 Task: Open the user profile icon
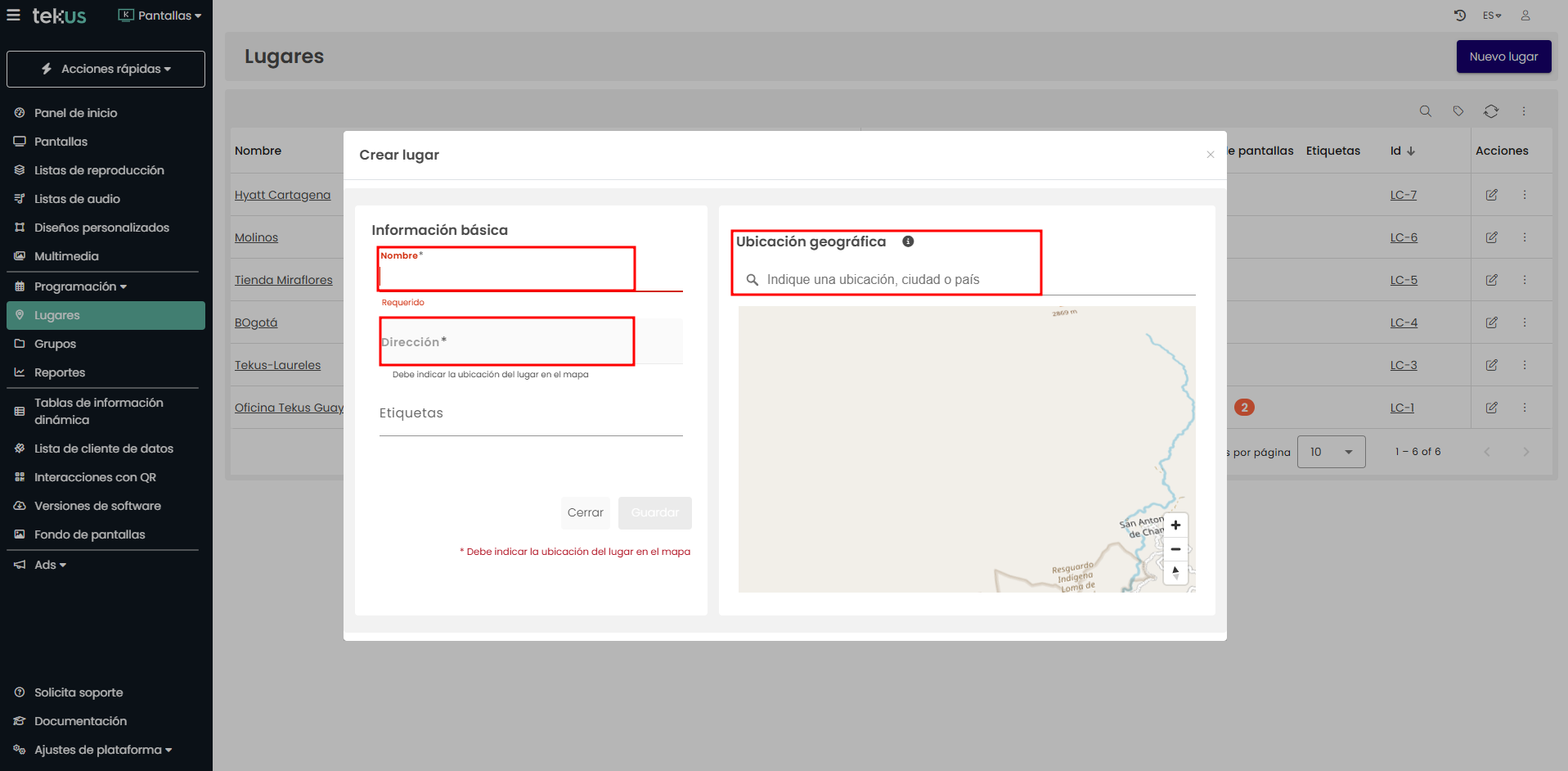point(1525,16)
